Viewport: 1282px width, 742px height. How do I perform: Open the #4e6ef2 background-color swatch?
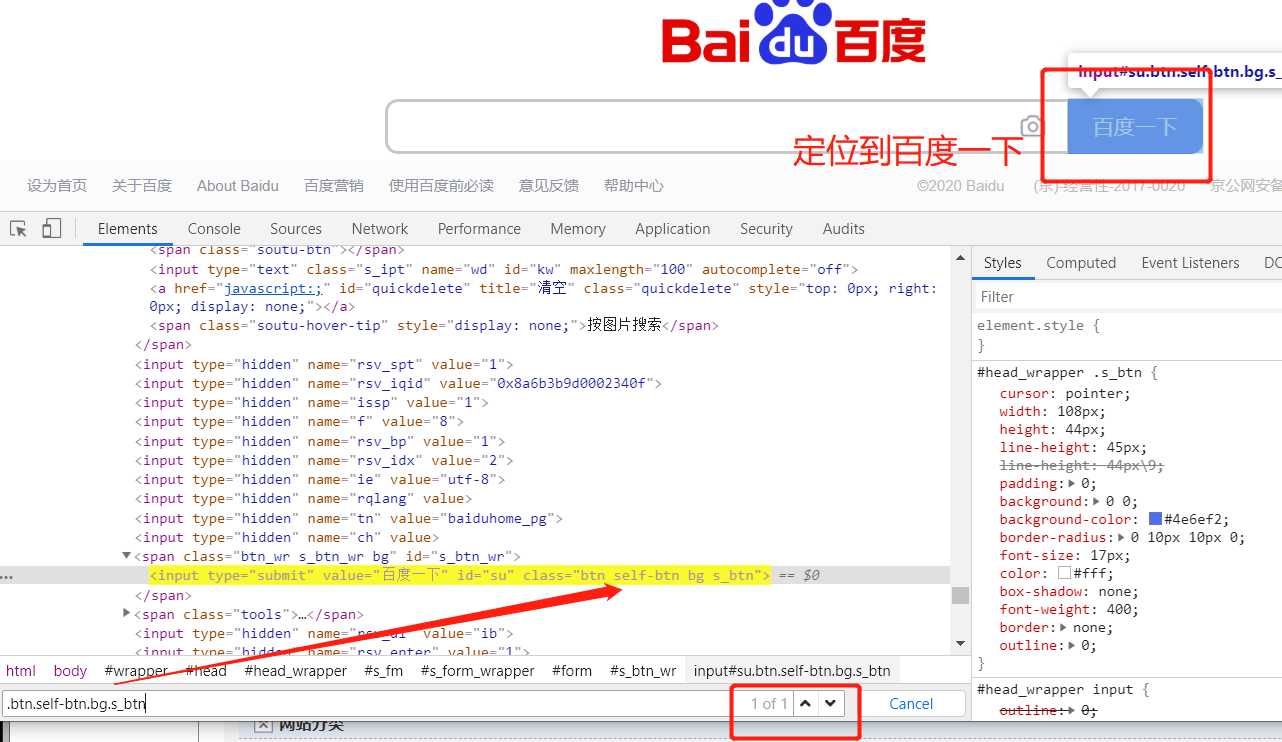(x=1155, y=519)
